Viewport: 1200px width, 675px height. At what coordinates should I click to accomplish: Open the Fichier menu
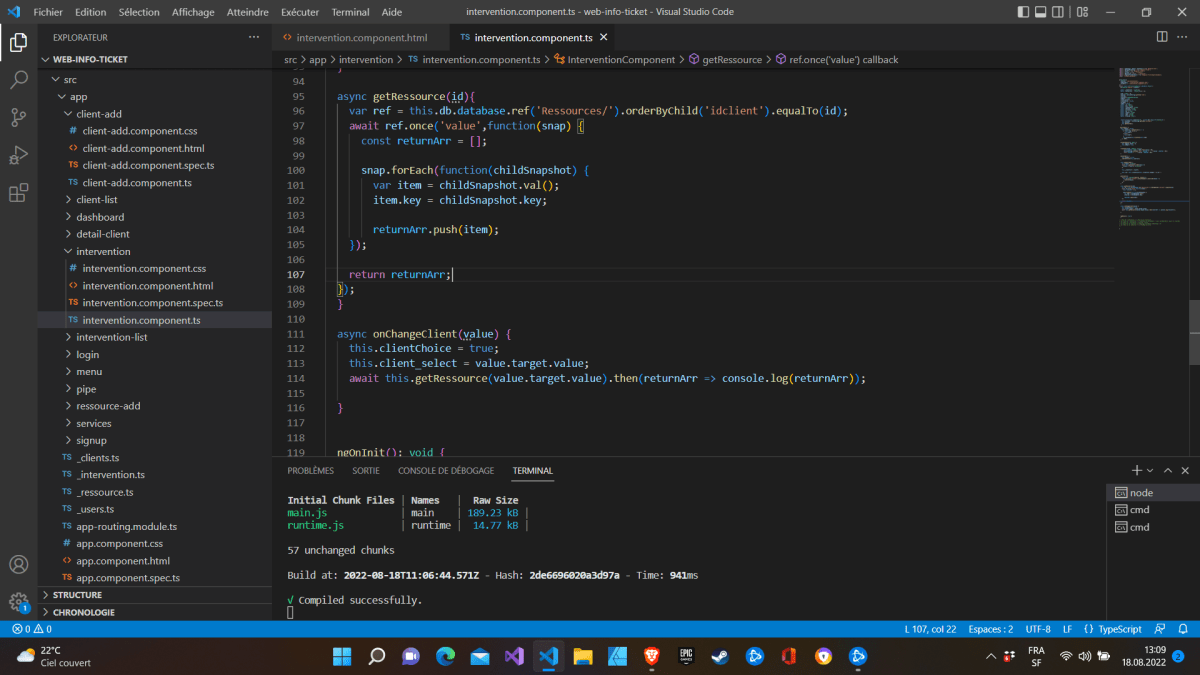[x=48, y=12]
